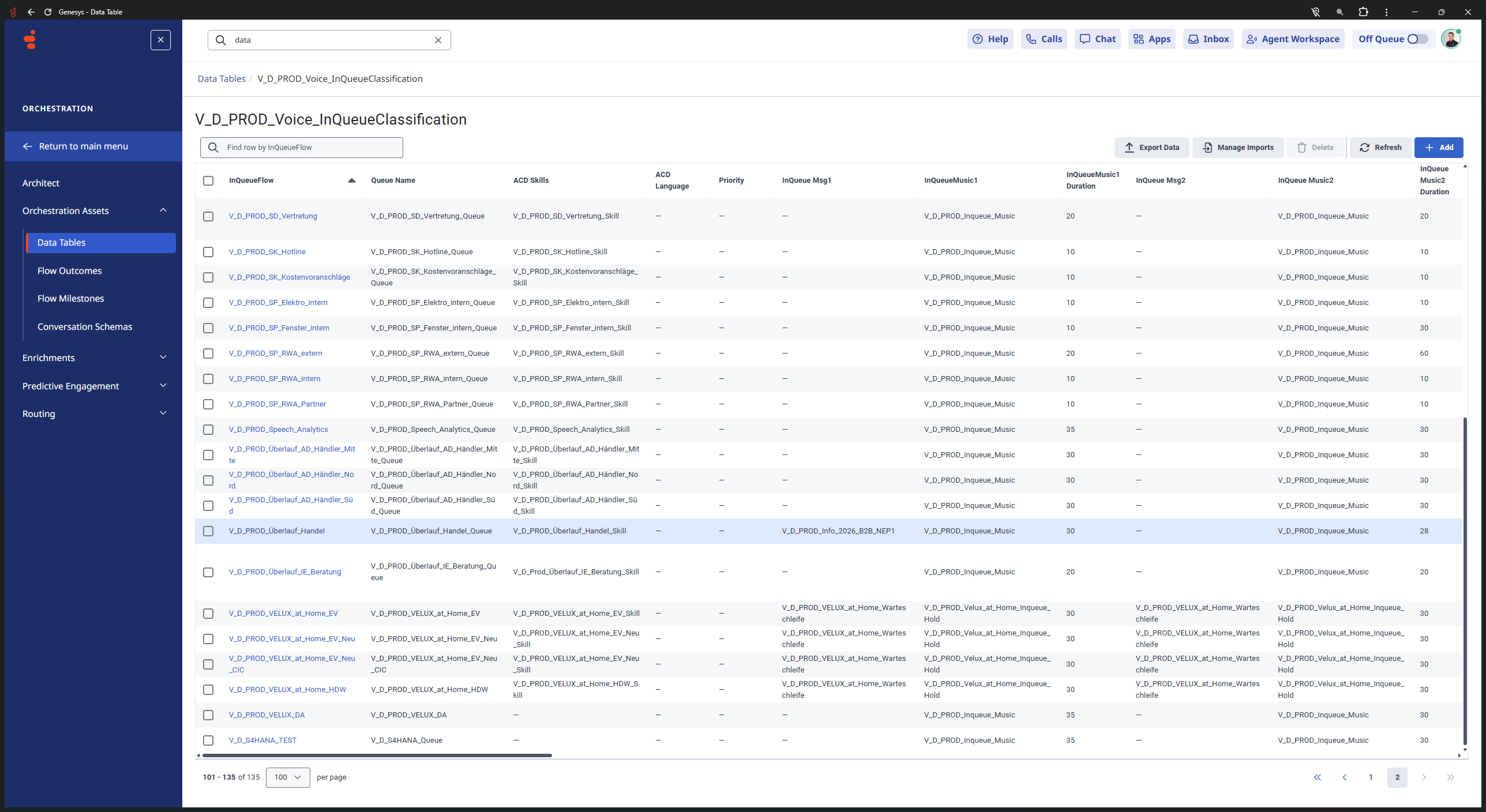Open V_D_PROD_Überlauf_IE_Beratung link
Viewport: 1486px width, 812px height.
pyautogui.click(x=285, y=572)
